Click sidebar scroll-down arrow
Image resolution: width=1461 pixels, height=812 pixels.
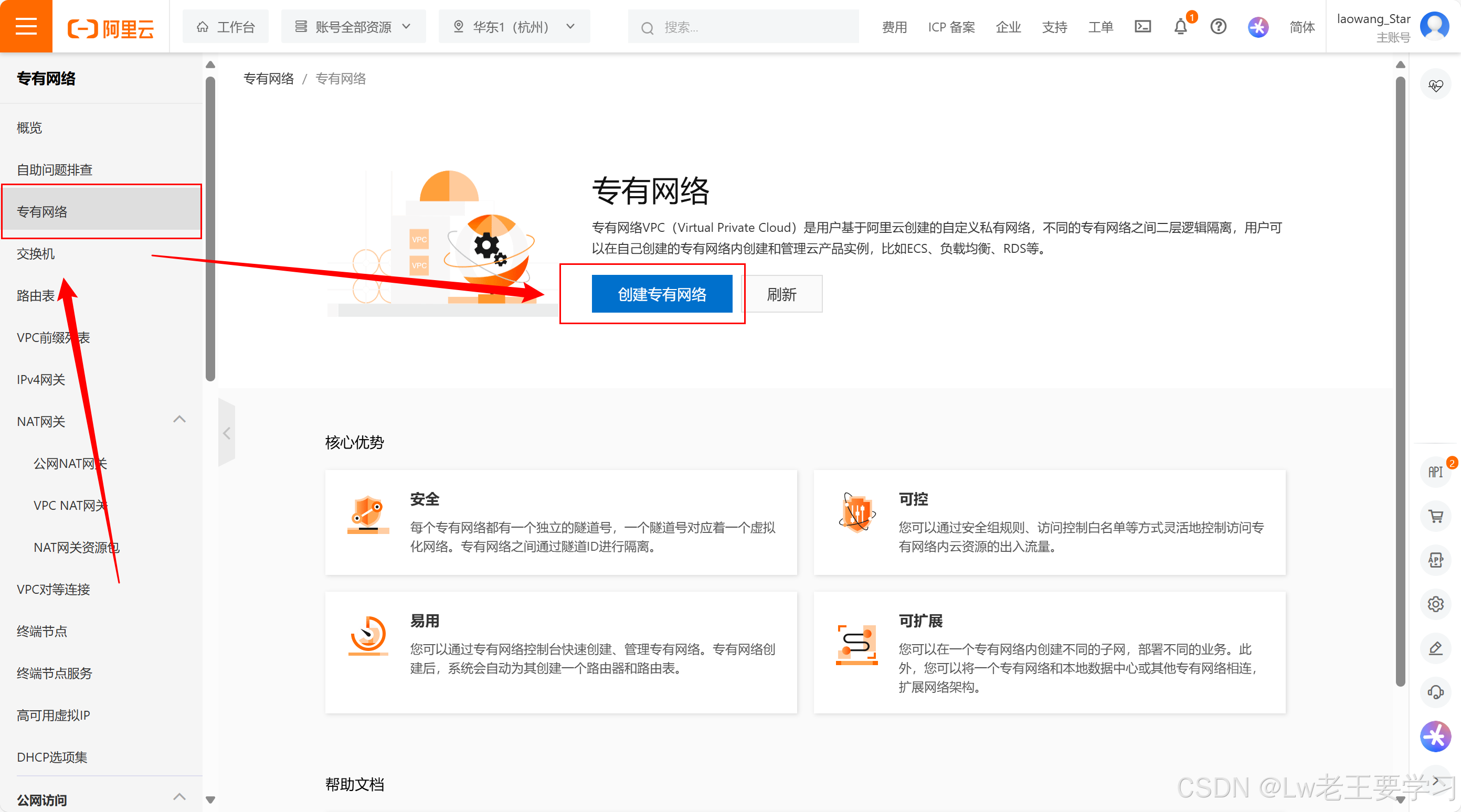(x=210, y=800)
